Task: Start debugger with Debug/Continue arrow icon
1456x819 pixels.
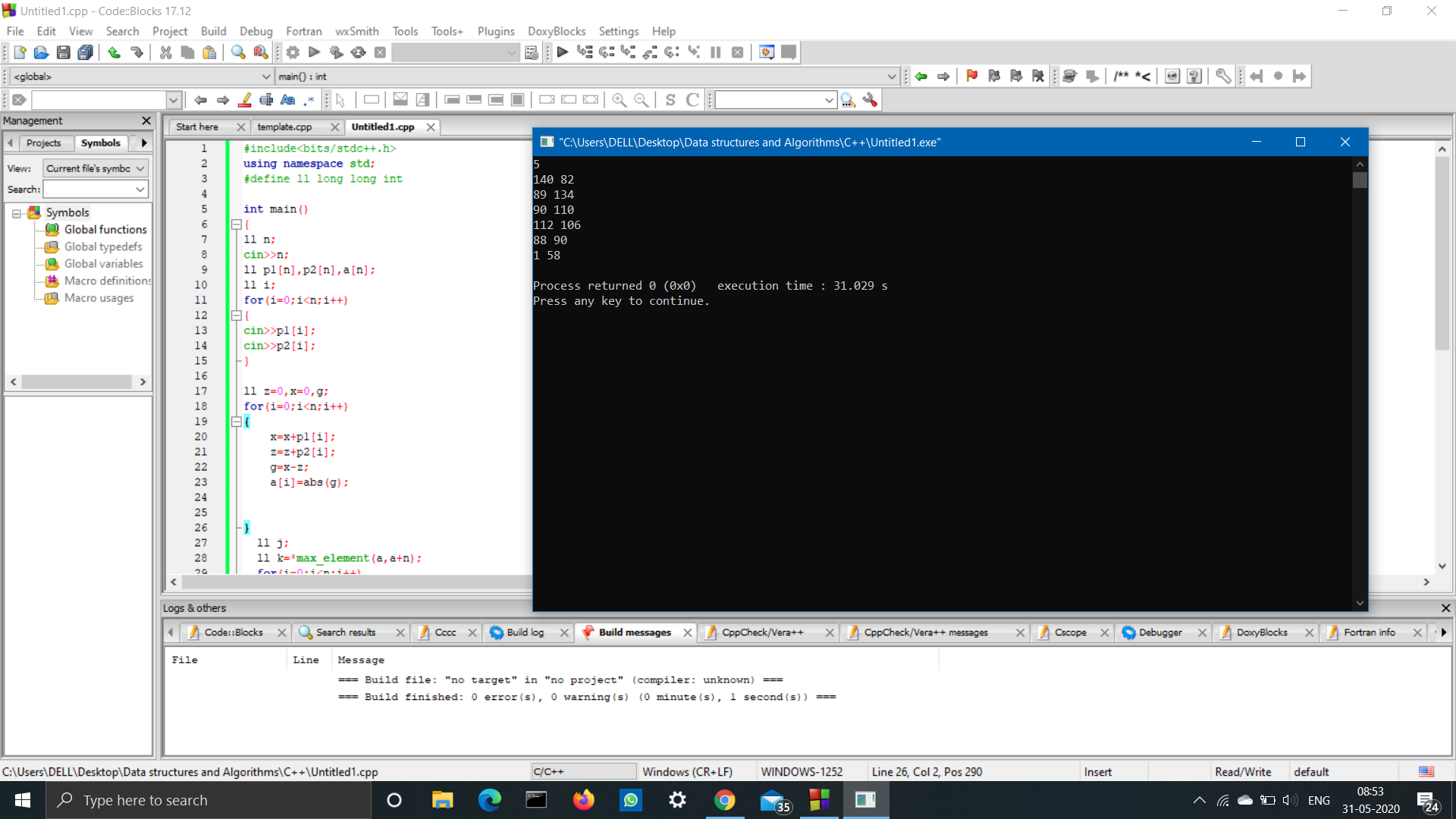Action: pyautogui.click(x=562, y=52)
